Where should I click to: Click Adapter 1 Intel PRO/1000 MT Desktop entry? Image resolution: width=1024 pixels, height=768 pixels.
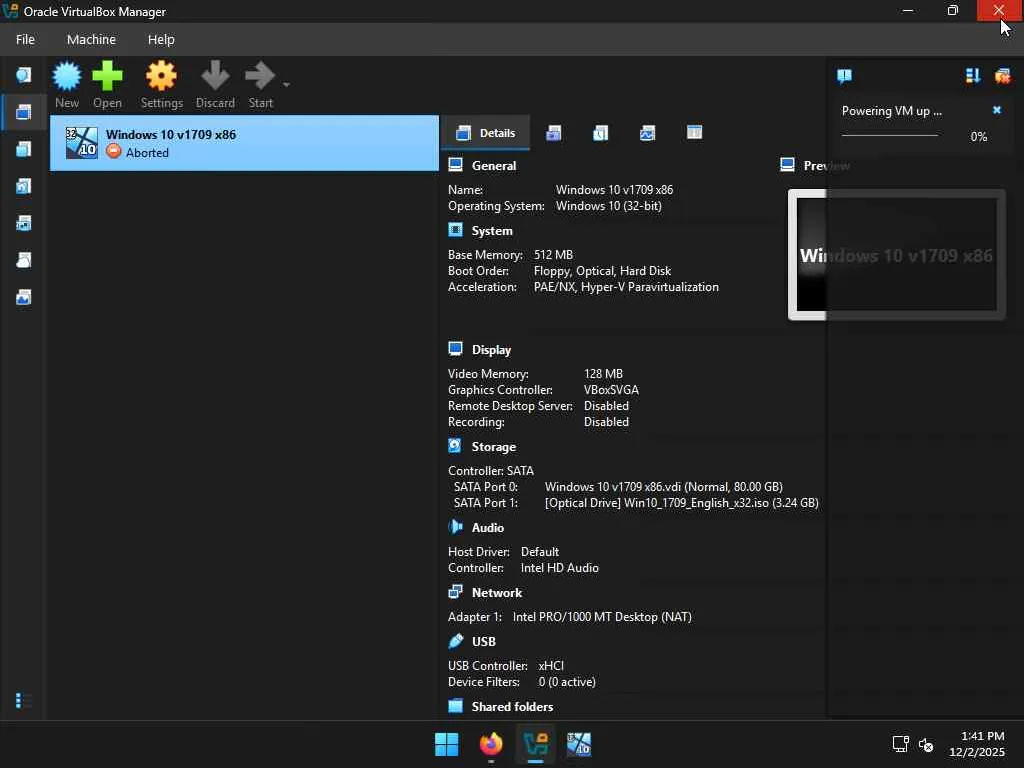602,616
